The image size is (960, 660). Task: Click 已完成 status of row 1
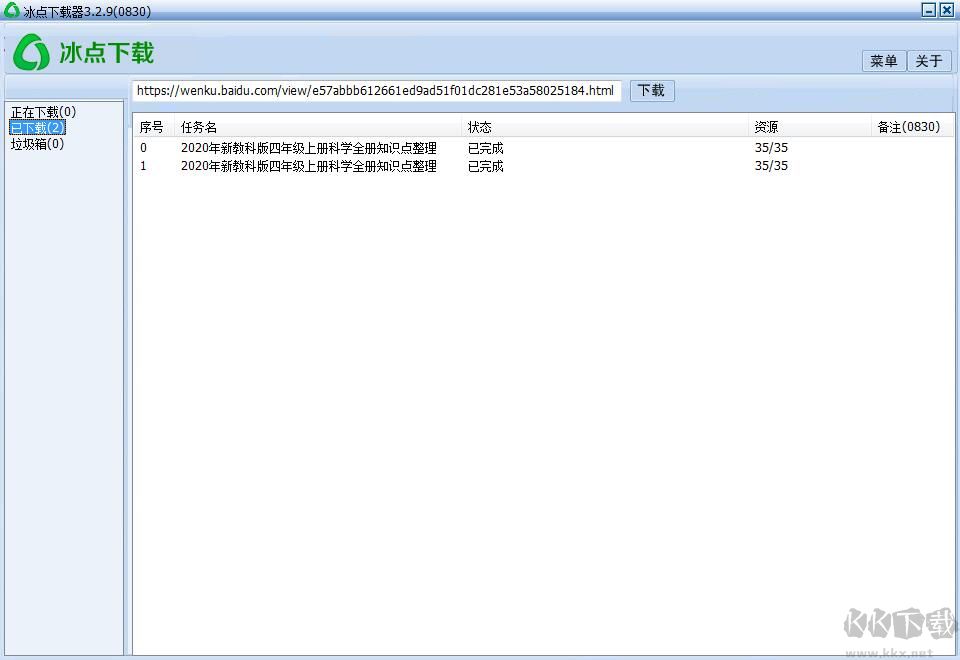(x=486, y=166)
